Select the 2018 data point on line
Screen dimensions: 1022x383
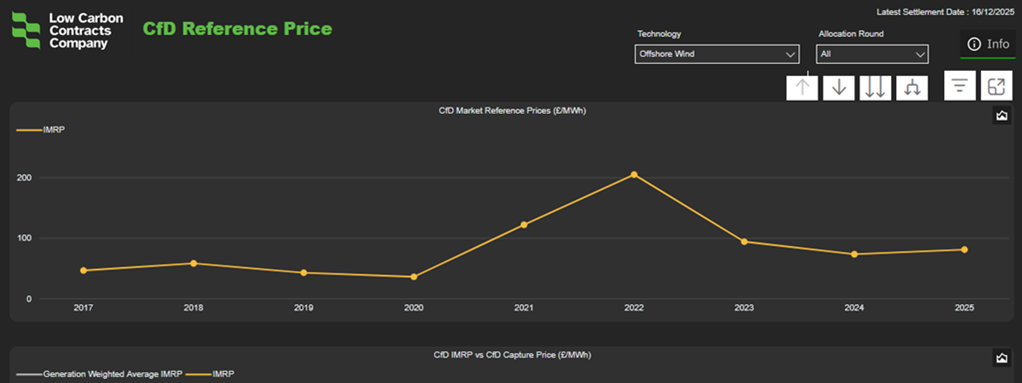(194, 263)
